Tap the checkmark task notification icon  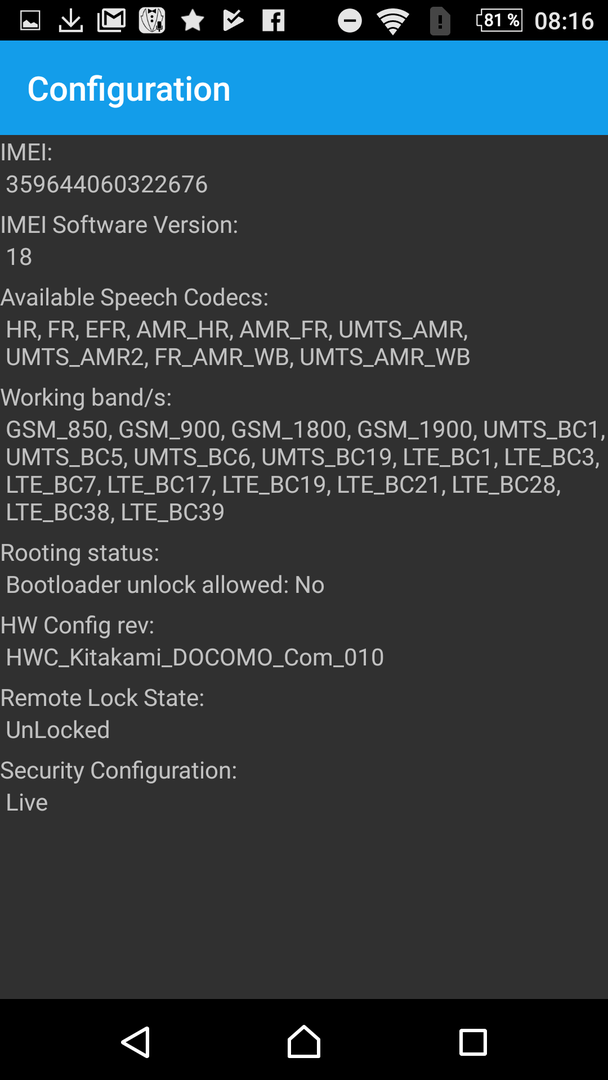[x=233, y=21]
